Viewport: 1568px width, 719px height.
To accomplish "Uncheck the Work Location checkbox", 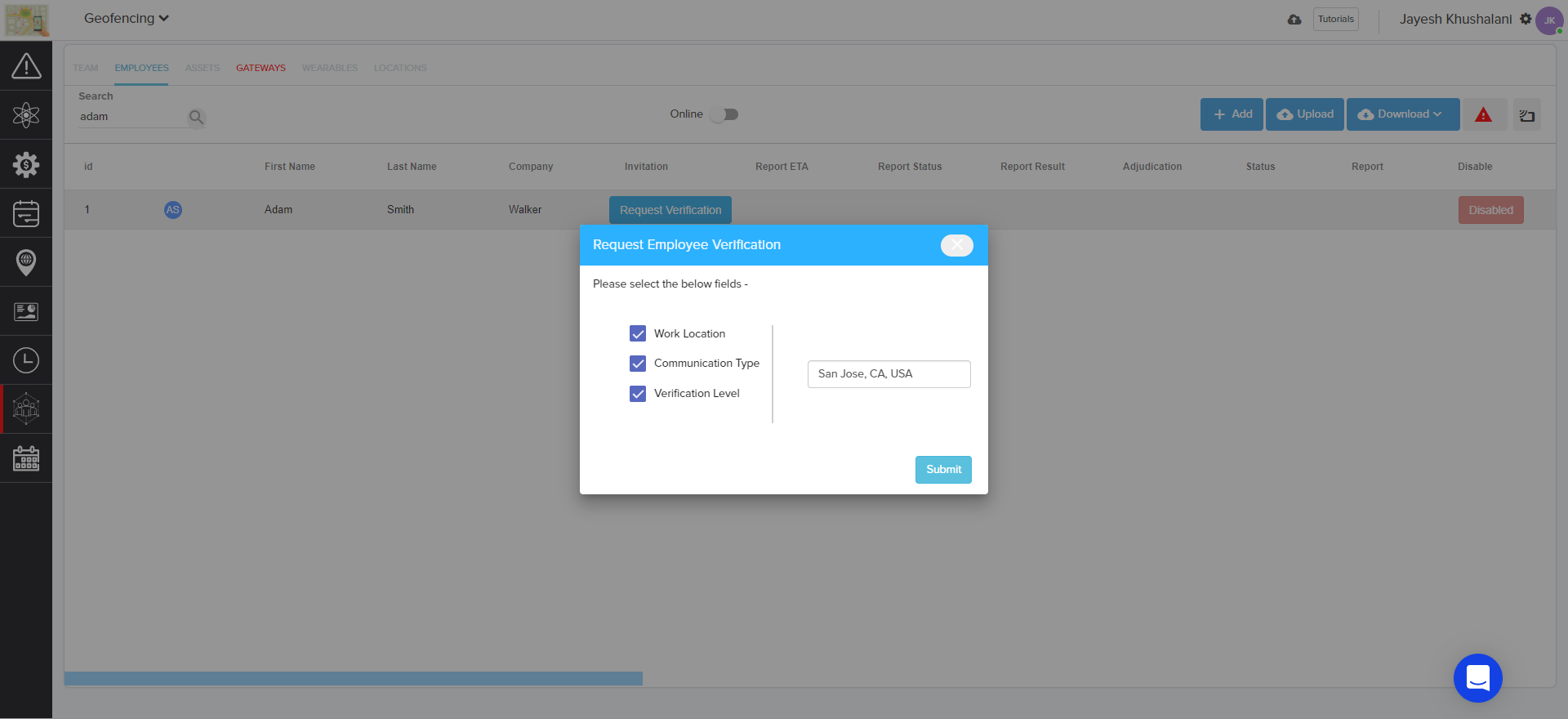I will pos(638,333).
